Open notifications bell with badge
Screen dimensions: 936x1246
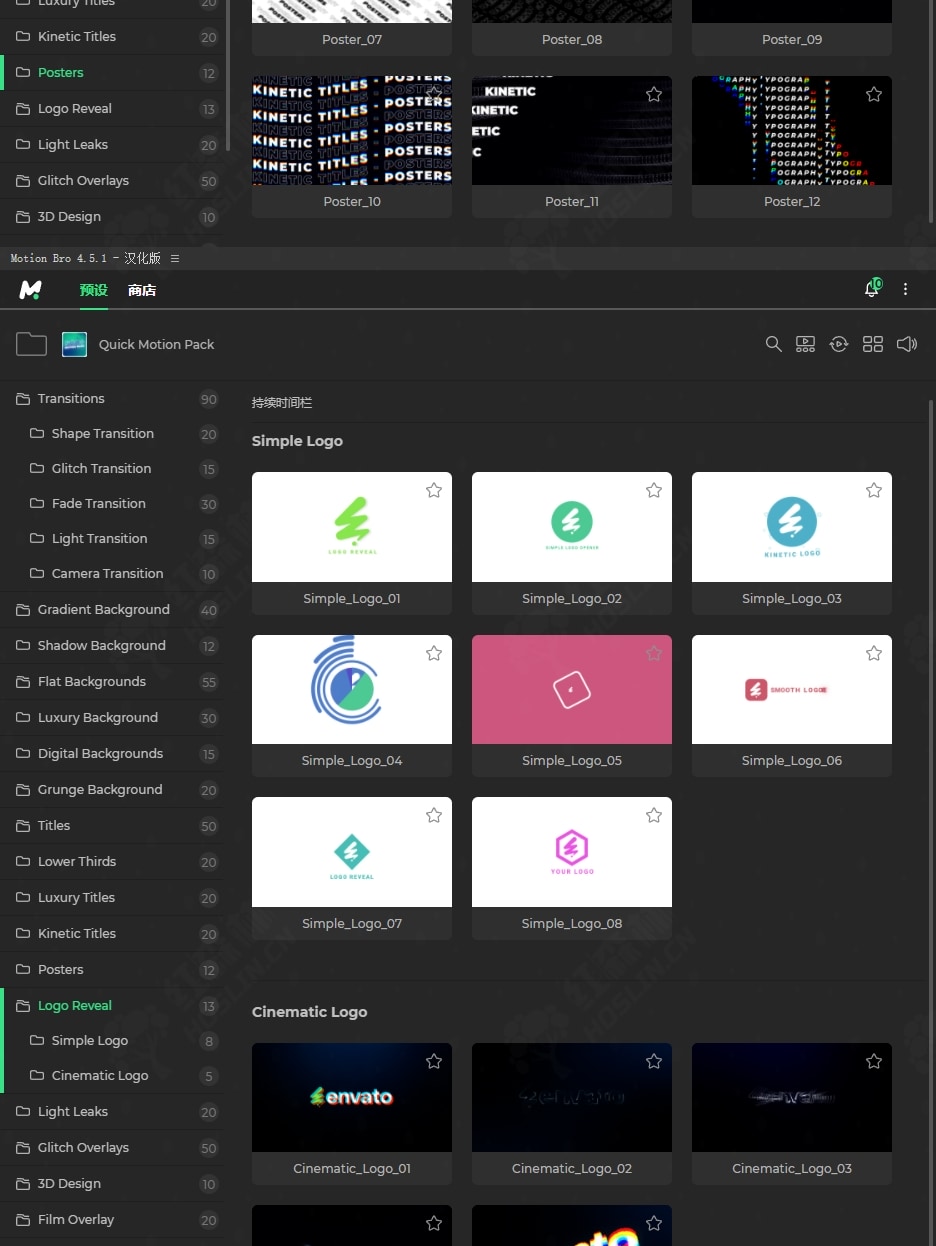(x=872, y=289)
